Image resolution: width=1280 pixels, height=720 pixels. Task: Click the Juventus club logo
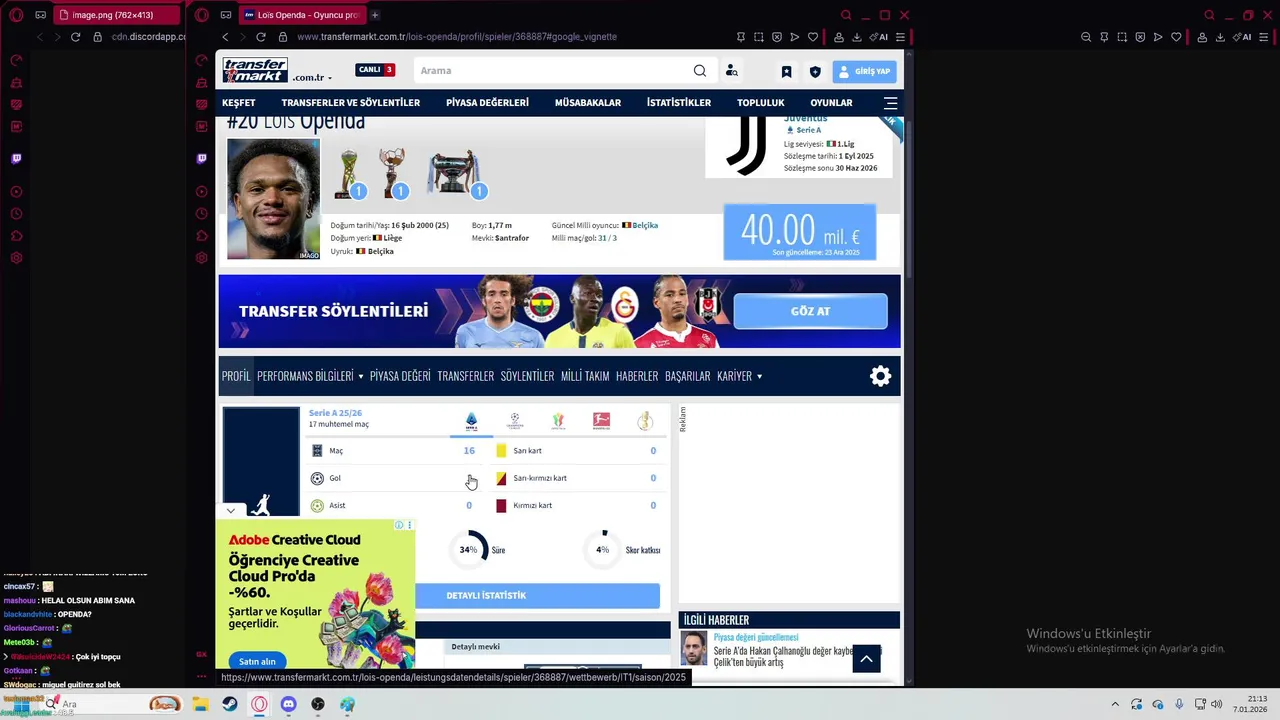coord(745,147)
